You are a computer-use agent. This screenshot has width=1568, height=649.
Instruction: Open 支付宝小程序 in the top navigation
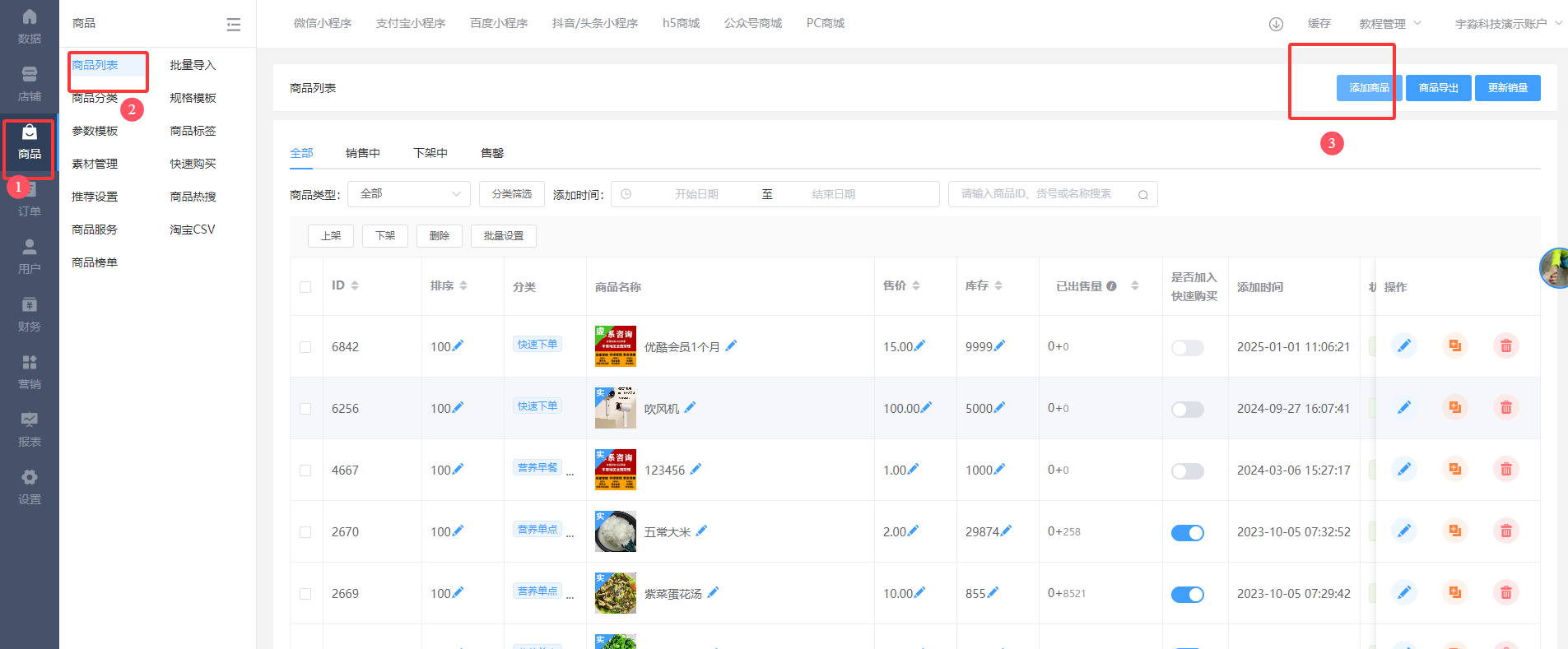[411, 23]
